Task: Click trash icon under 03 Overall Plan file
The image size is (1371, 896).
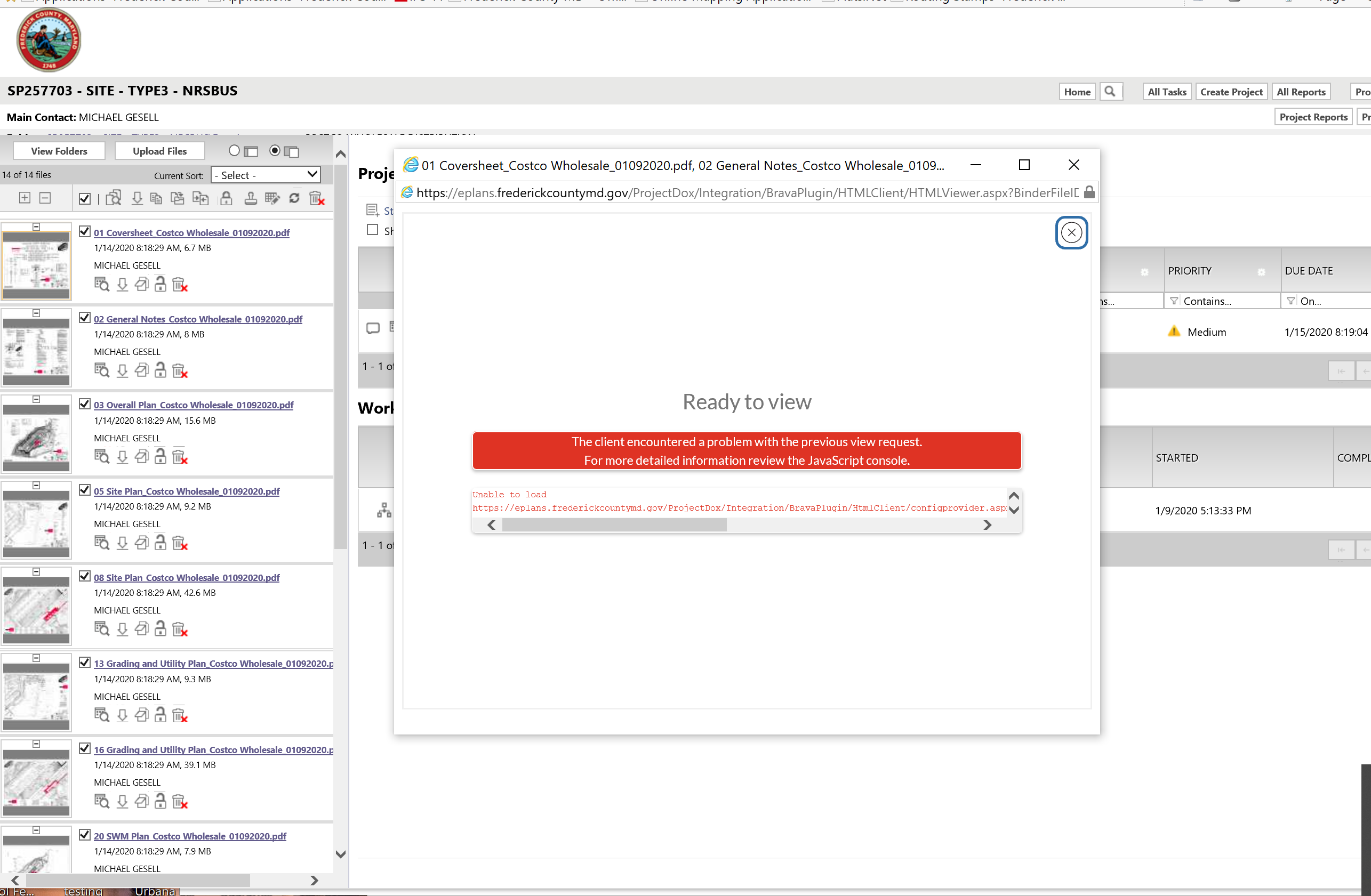Action: (180, 457)
